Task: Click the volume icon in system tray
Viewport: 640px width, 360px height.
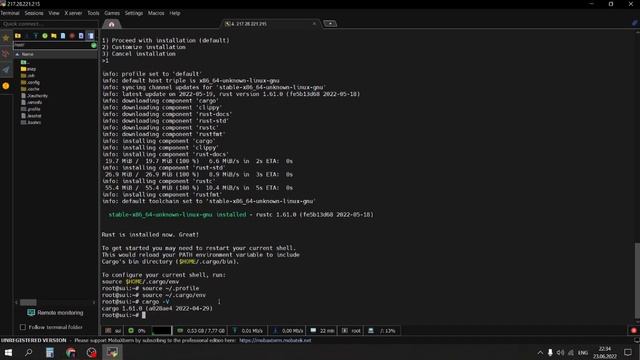Action: pos(560,352)
